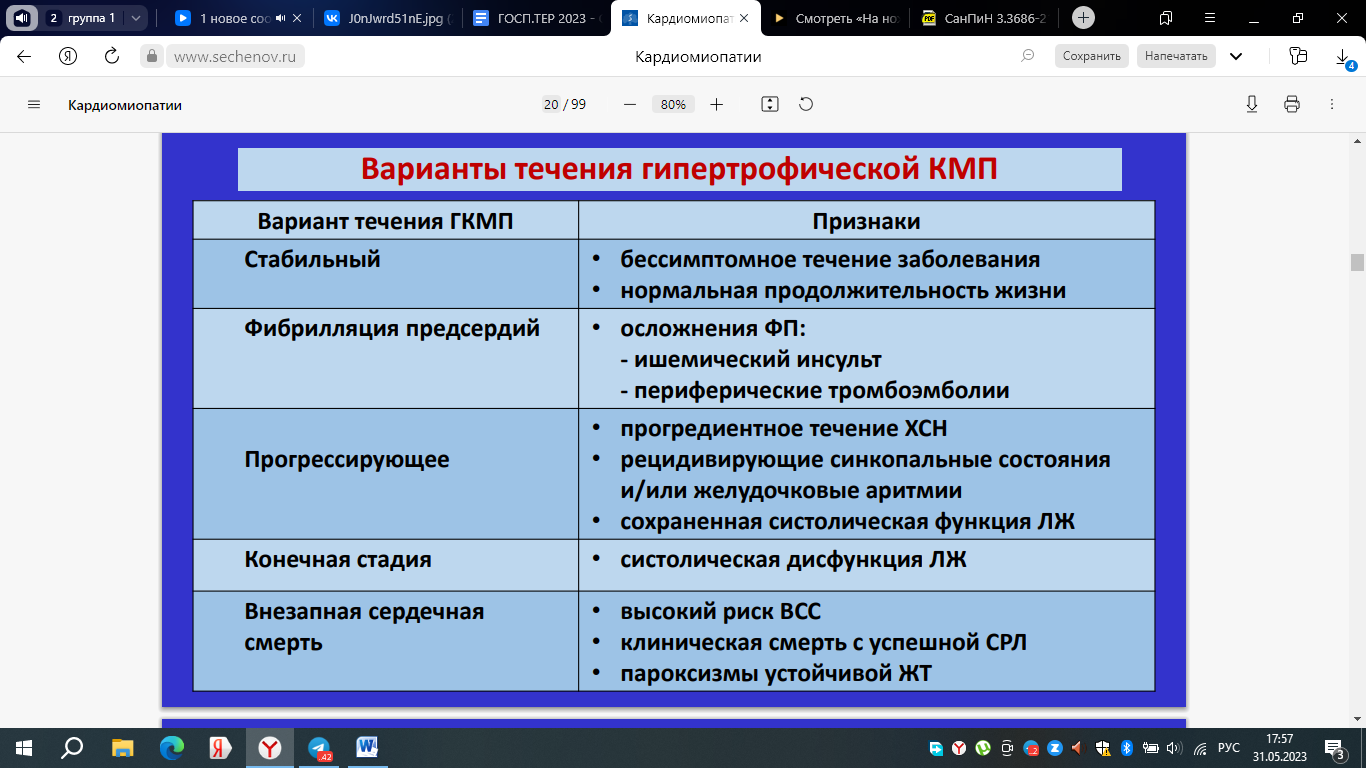This screenshot has height=768, width=1366.
Task: Open the tab manager icon near minimize
Action: (1166, 17)
